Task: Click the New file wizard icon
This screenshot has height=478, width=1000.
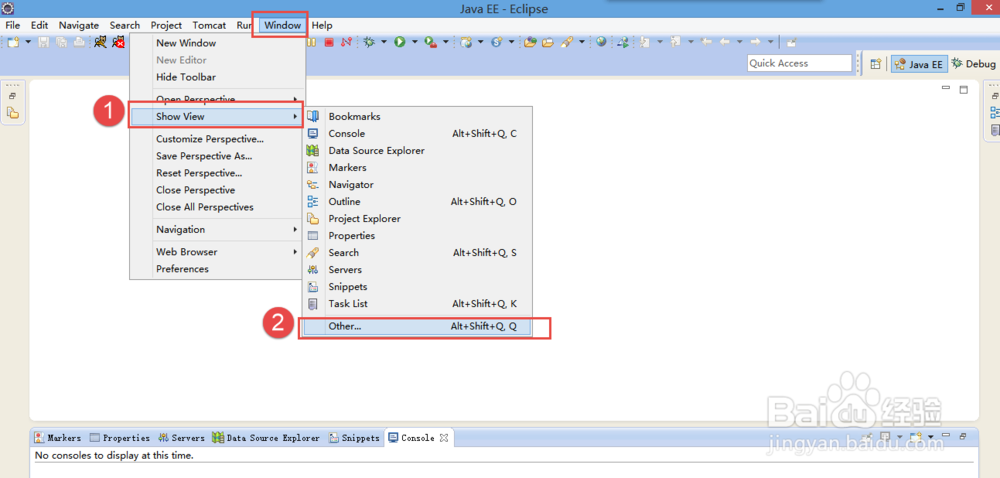Action: [x=13, y=42]
